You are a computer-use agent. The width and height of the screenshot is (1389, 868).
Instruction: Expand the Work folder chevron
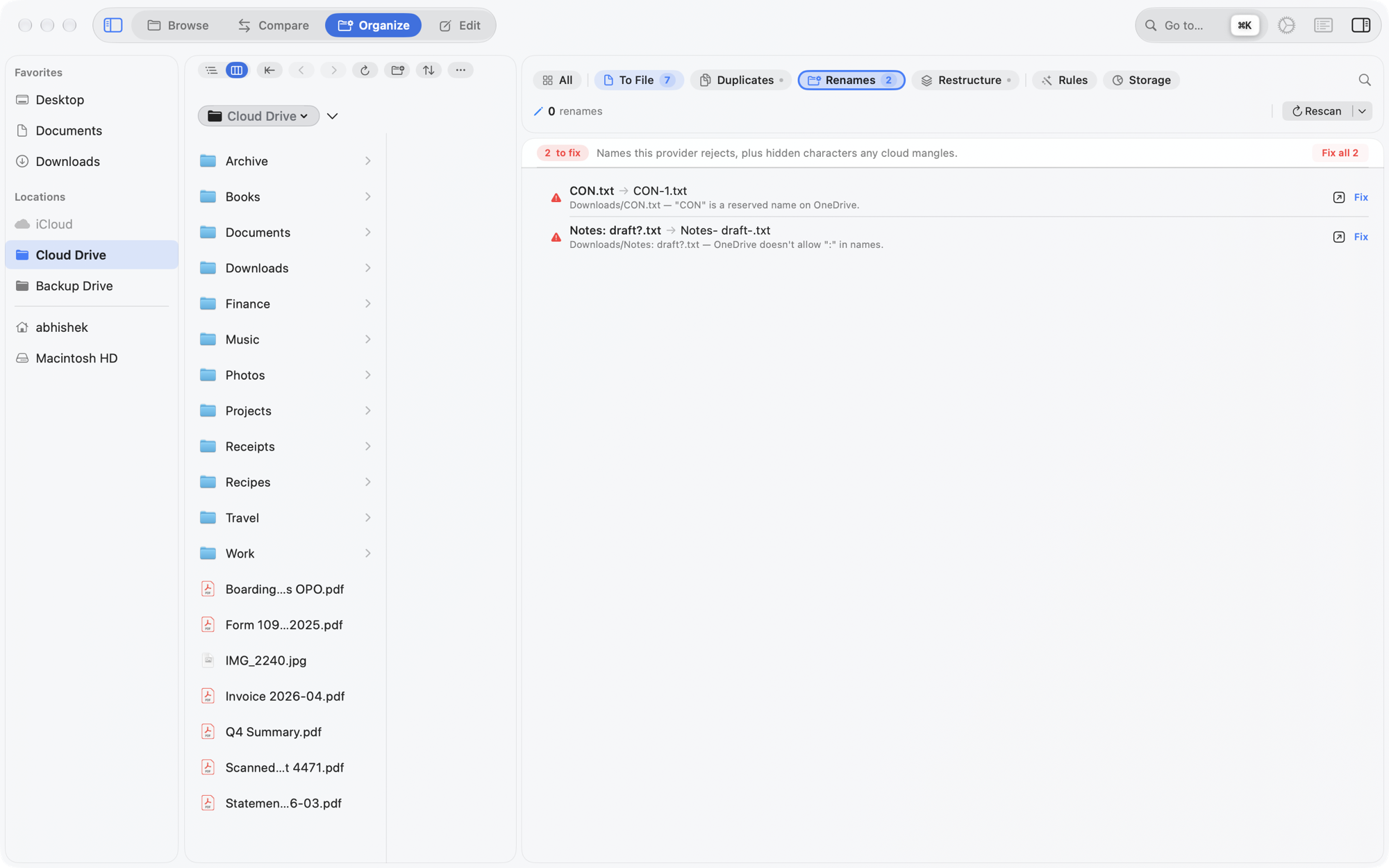pyautogui.click(x=367, y=553)
